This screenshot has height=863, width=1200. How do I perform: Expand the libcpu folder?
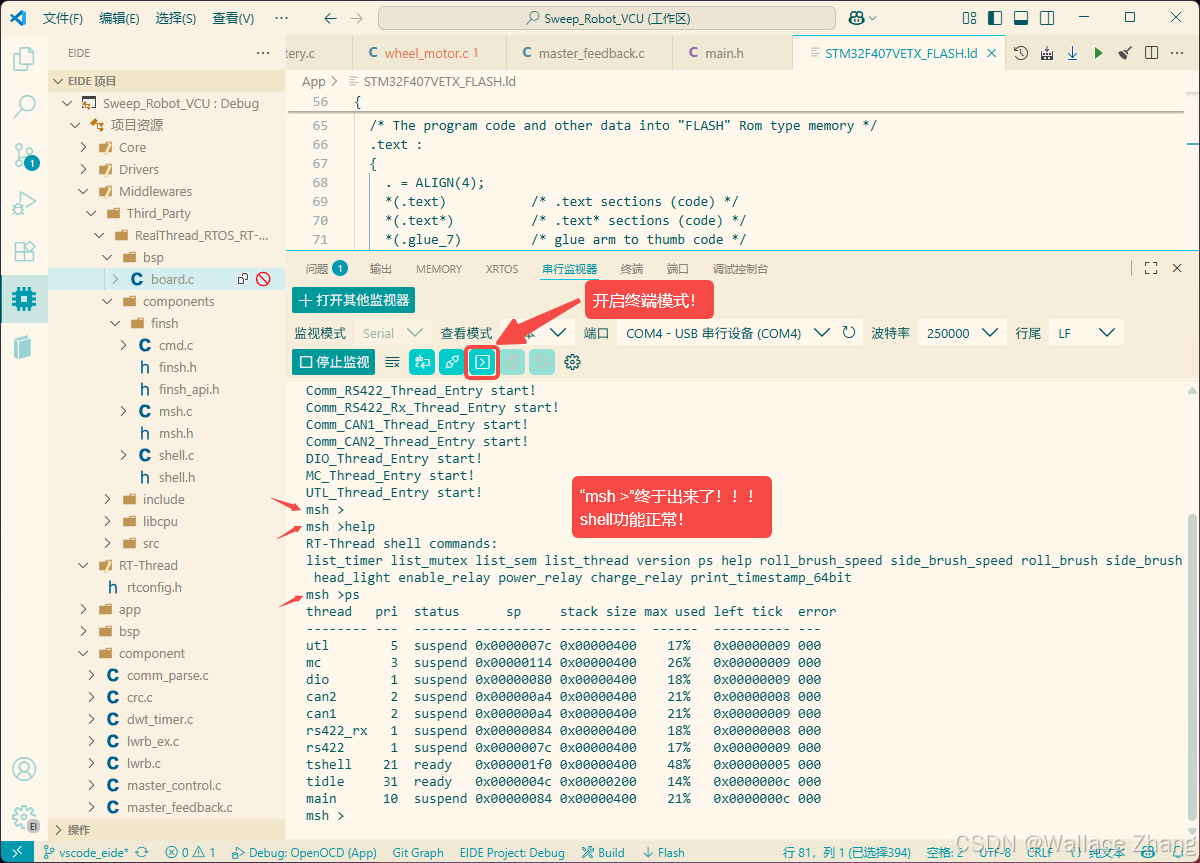(107, 521)
